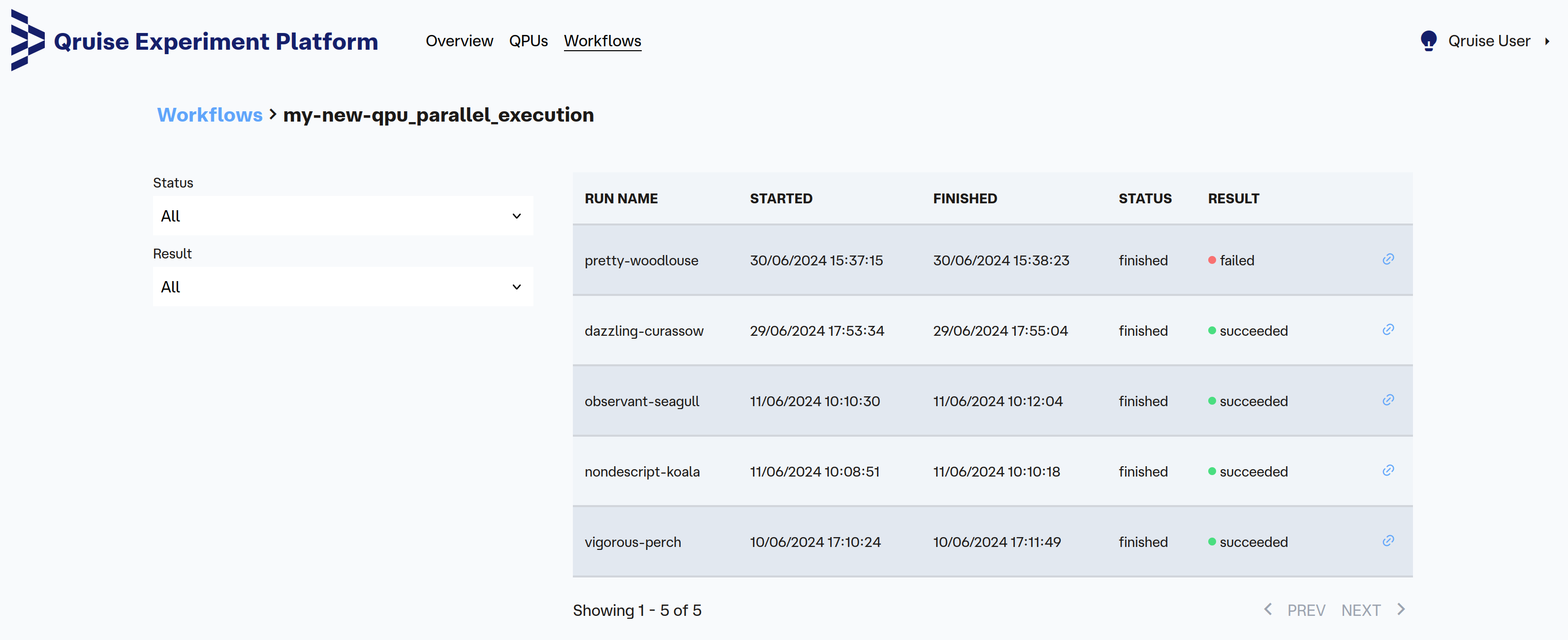
Task: Click the next page chevron icon
Action: 1401,609
